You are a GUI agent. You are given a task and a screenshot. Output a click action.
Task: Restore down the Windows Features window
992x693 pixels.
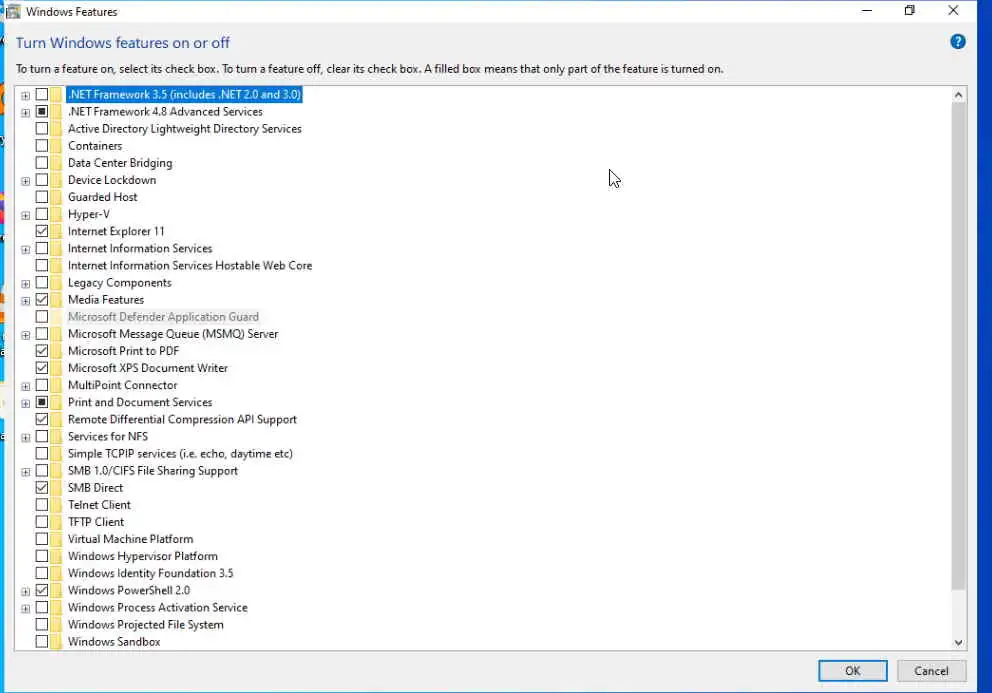[909, 11]
